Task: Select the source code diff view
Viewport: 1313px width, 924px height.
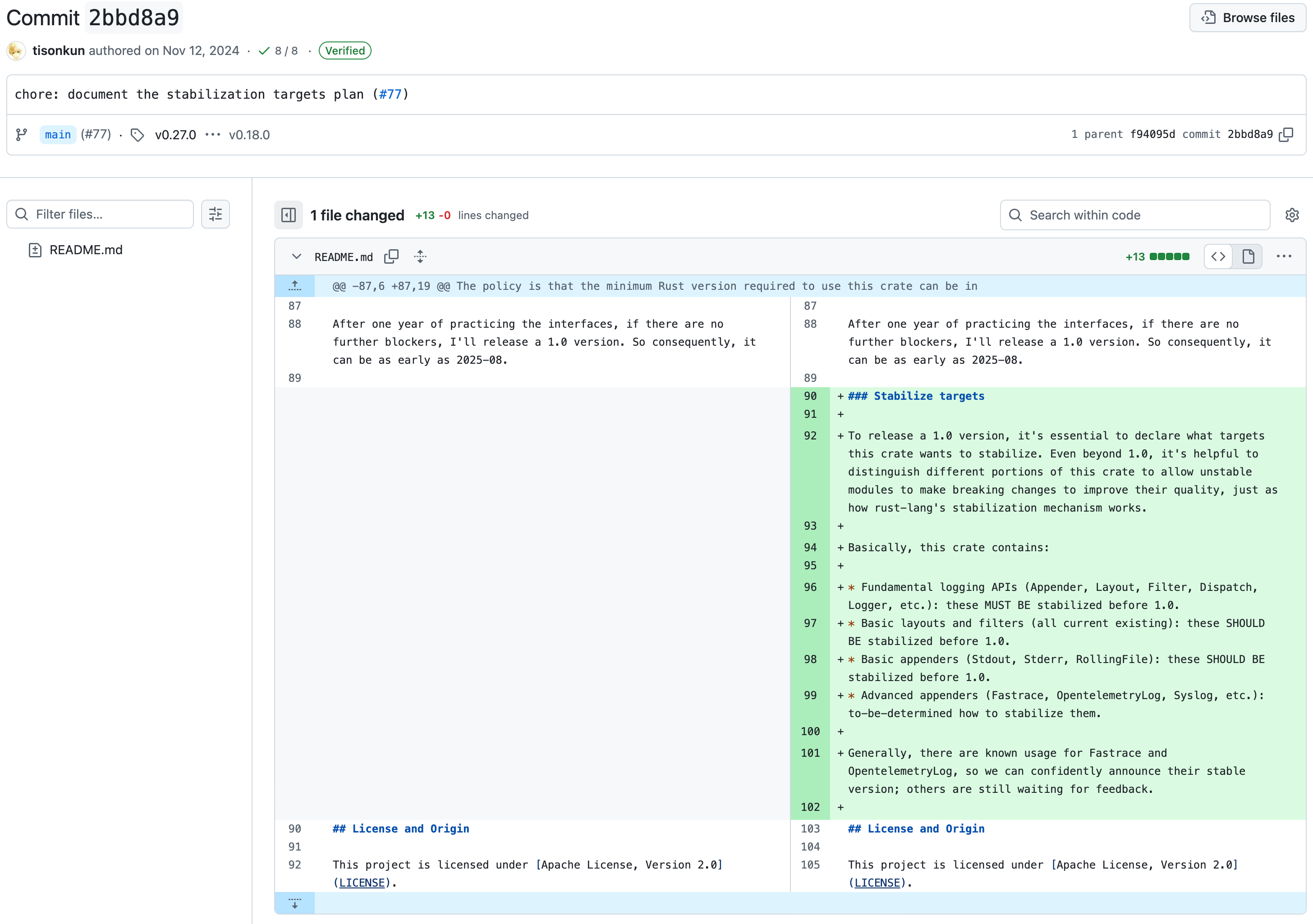Action: (1218, 256)
